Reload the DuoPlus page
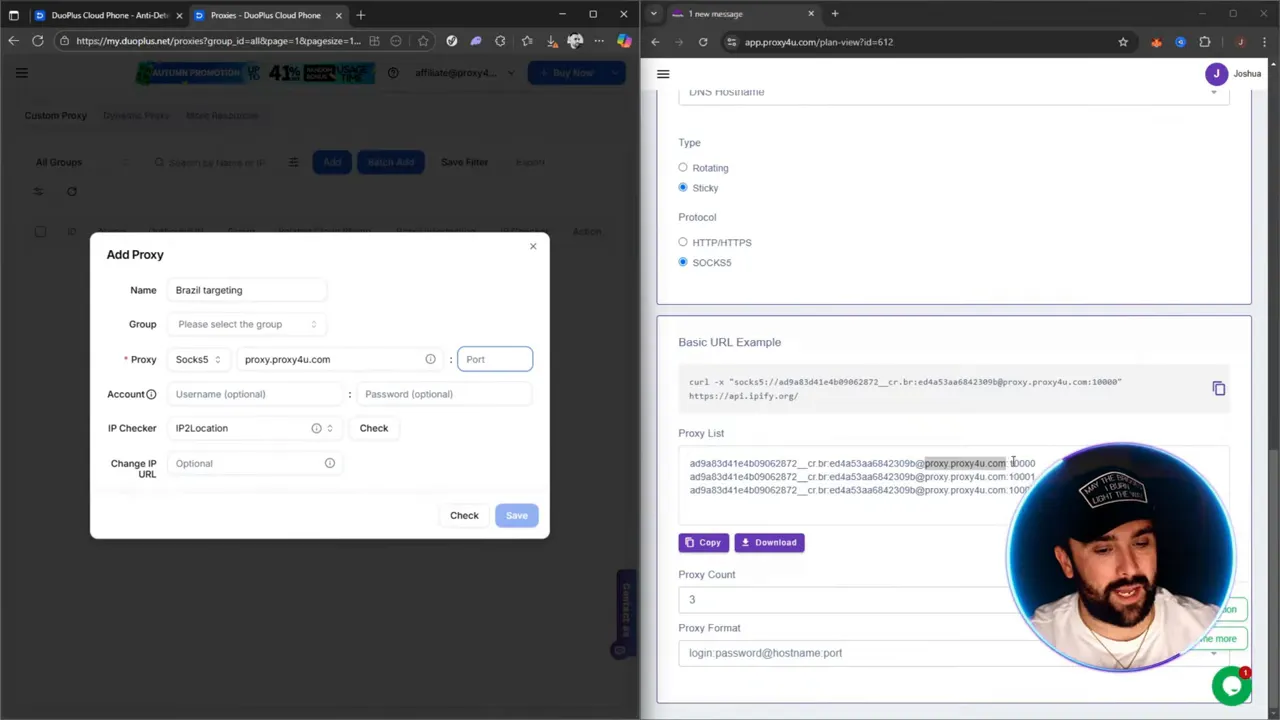Image resolution: width=1280 pixels, height=720 pixels. 38,41
